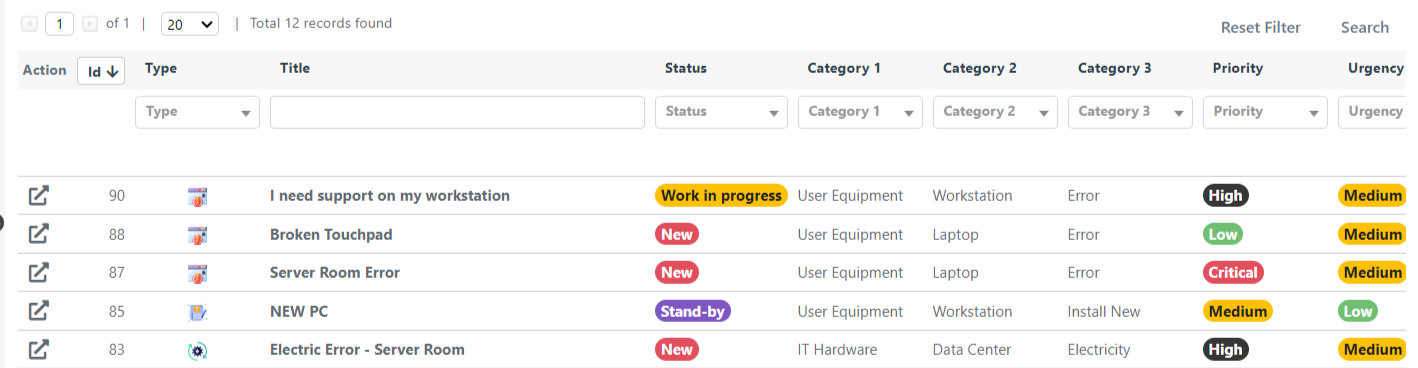The image size is (1418, 368).
Task: Click the 'Data Center' category cell
Action: coord(972,350)
